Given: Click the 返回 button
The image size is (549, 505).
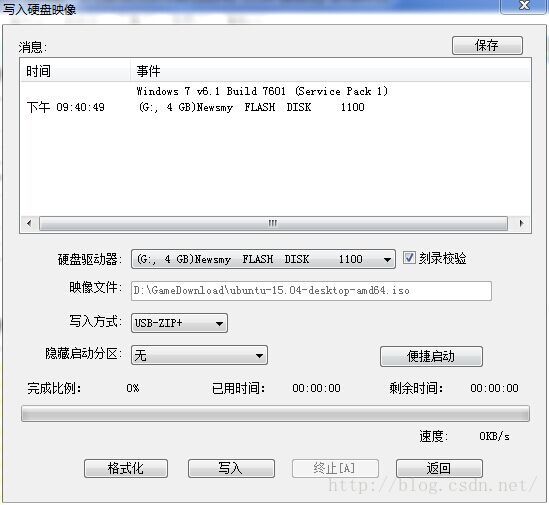Looking at the screenshot, I should click(439, 468).
